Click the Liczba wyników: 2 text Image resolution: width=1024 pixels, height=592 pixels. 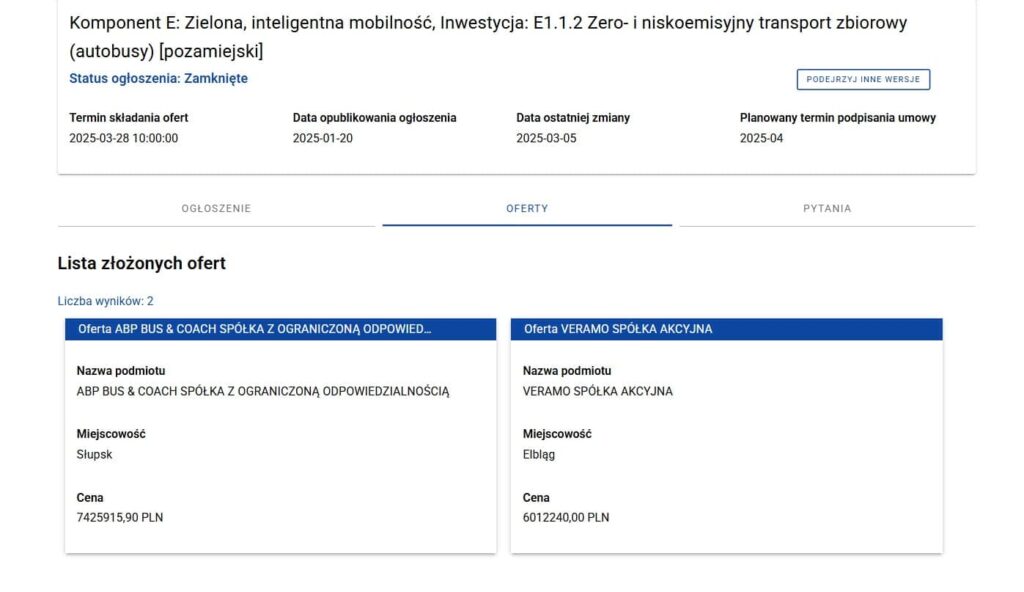coord(105,301)
